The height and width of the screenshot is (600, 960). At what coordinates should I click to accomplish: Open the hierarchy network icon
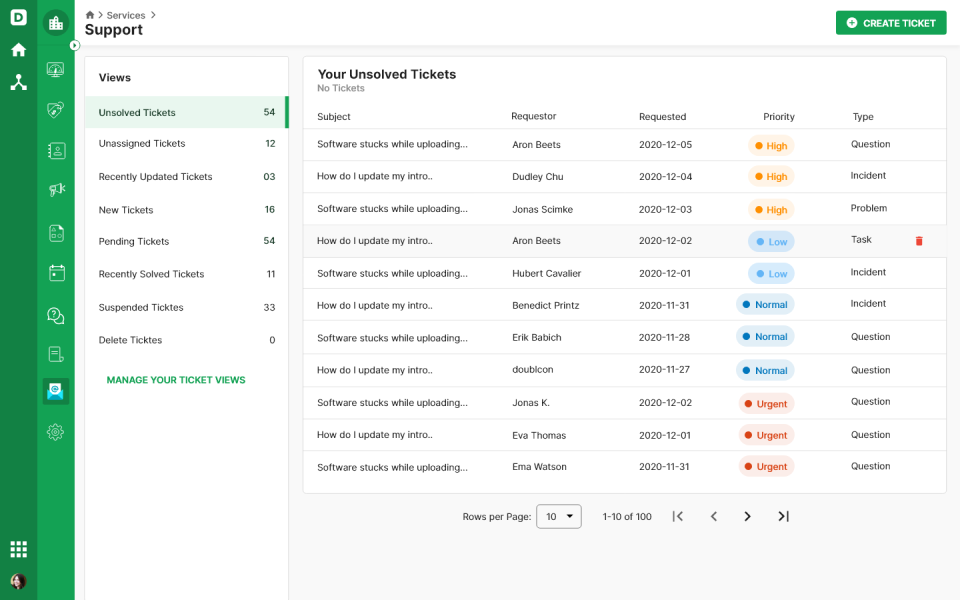click(x=18, y=82)
